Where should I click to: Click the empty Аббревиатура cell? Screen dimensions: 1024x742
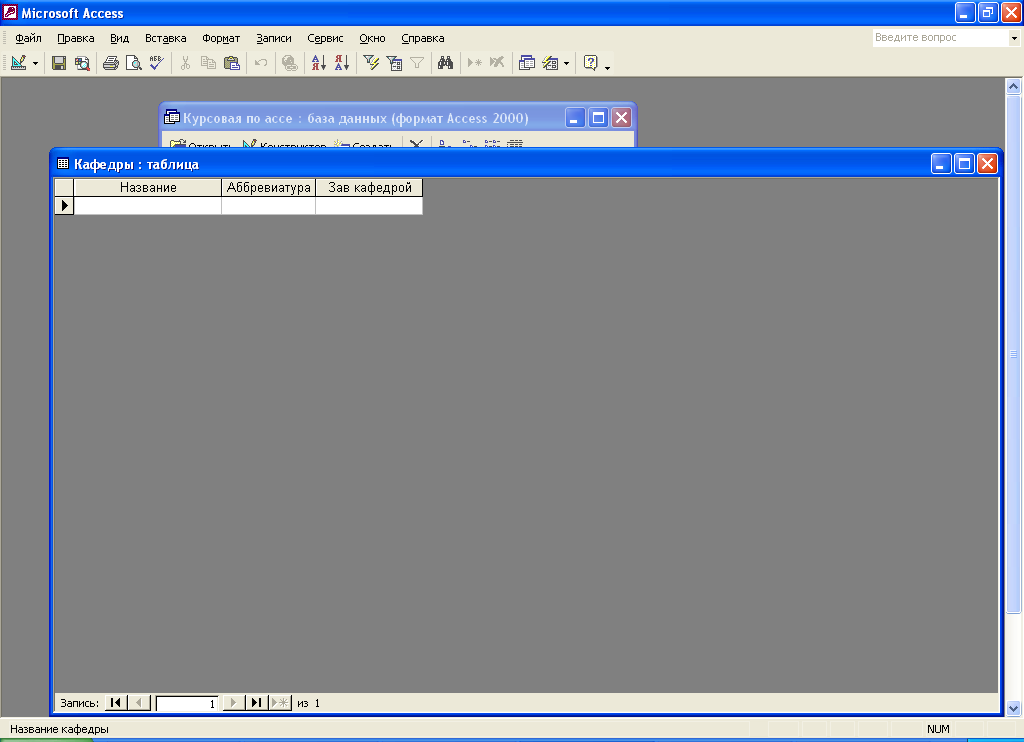pos(268,206)
